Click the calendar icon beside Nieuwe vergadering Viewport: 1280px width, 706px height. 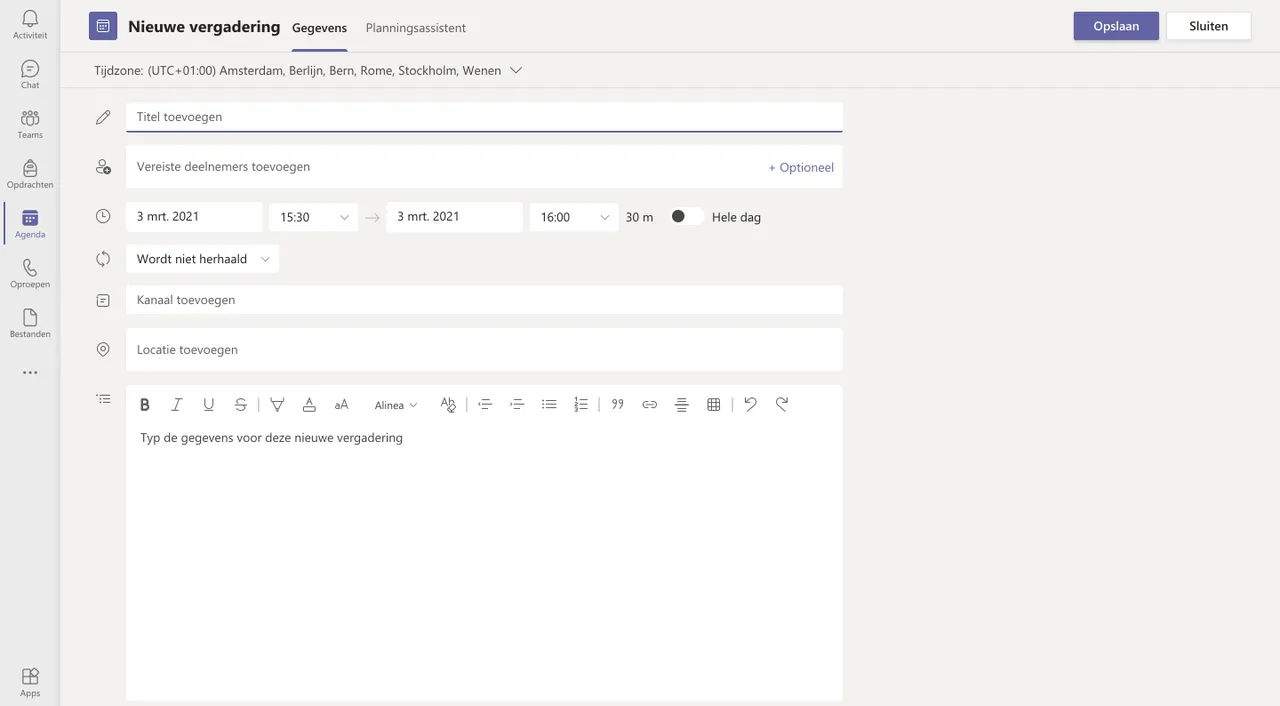(103, 26)
